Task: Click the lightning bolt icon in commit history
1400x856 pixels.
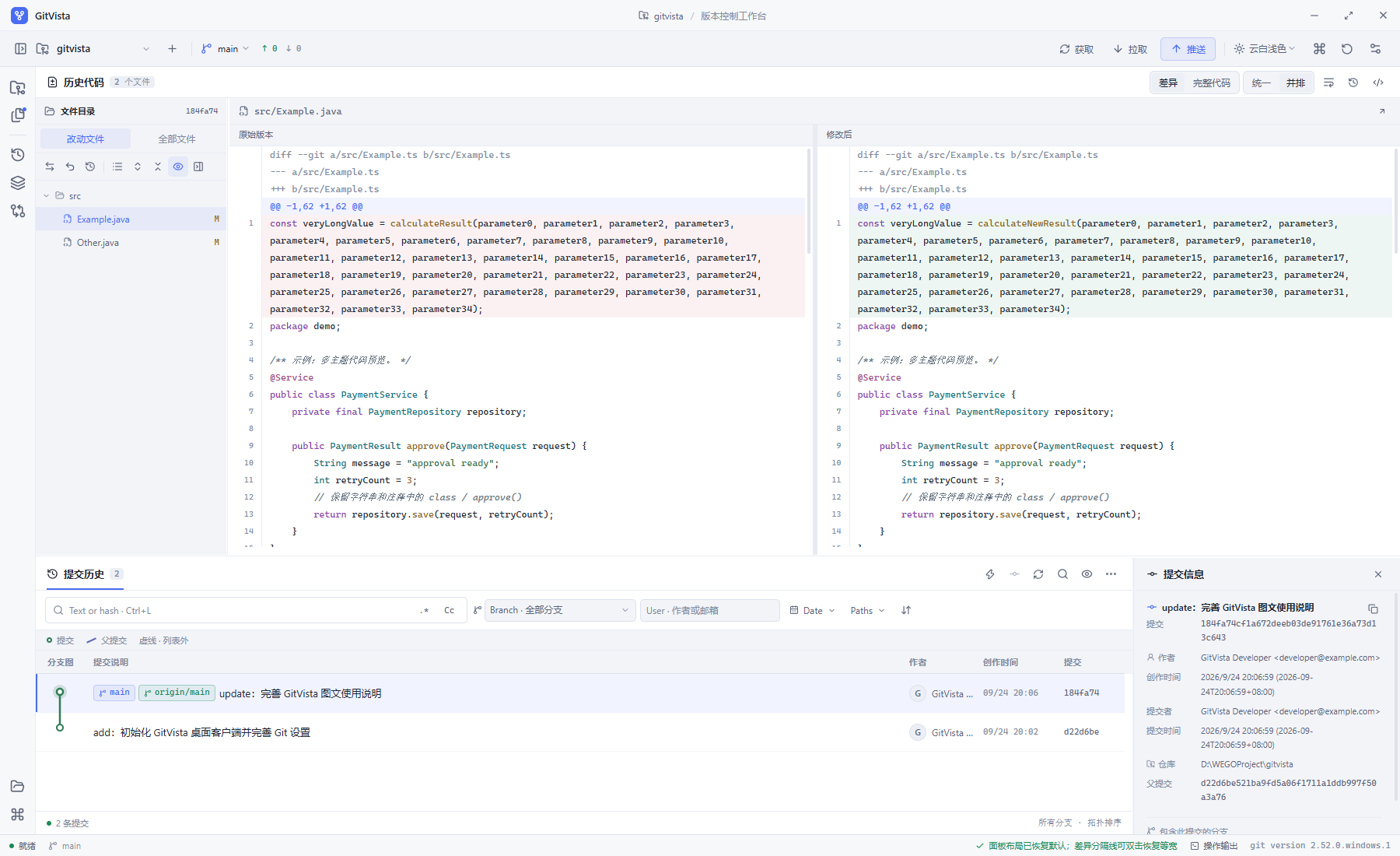Action: tap(990, 574)
